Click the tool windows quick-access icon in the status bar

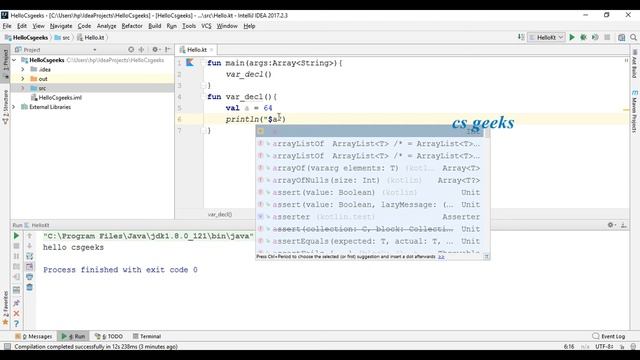click(x=7, y=347)
